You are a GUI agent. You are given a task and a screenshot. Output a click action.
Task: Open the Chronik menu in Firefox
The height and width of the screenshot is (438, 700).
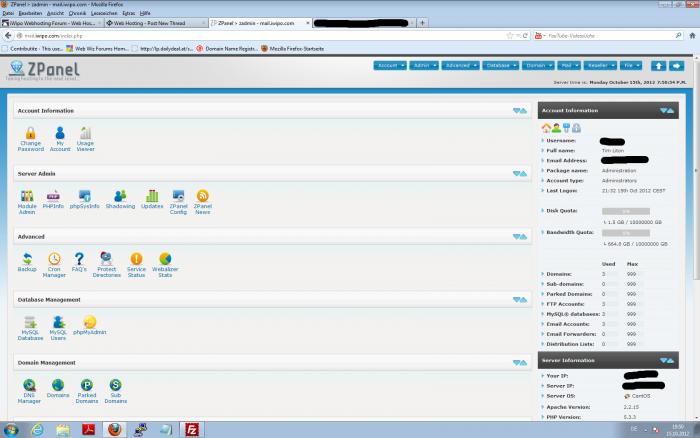[x=77, y=13]
